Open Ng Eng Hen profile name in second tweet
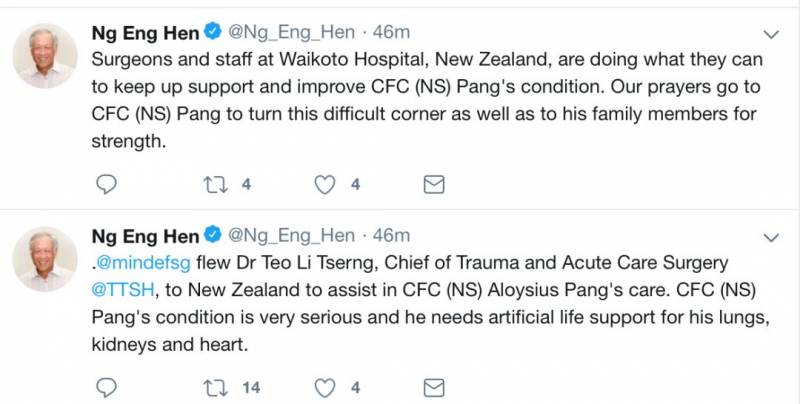This screenshot has width=800, height=404. [145, 236]
